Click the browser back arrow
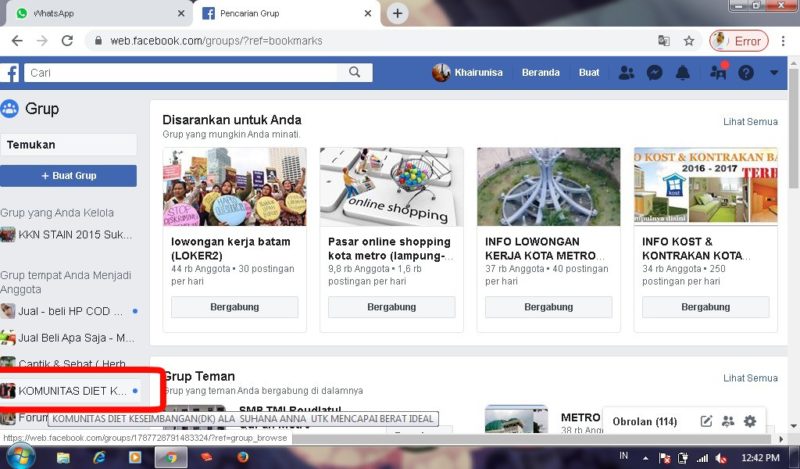 pyautogui.click(x=17, y=41)
